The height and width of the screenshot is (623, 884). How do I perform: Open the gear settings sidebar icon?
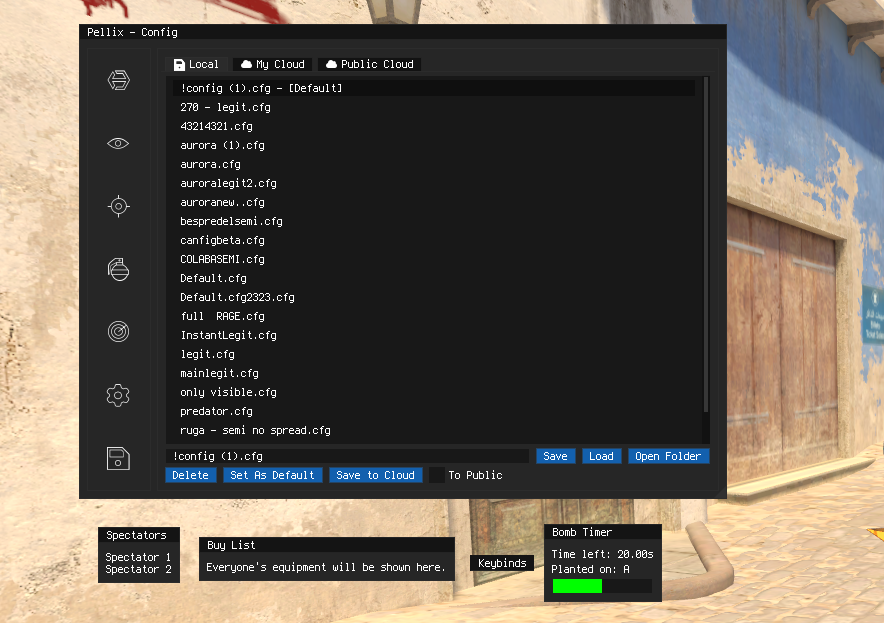[118, 395]
